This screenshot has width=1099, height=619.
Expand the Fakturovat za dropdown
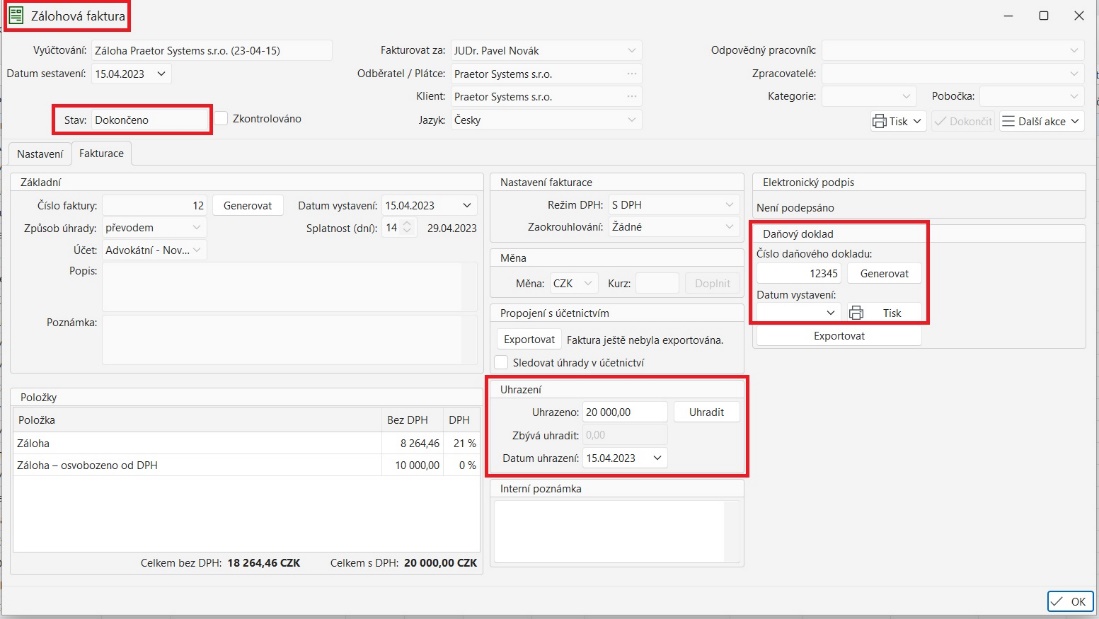631,51
